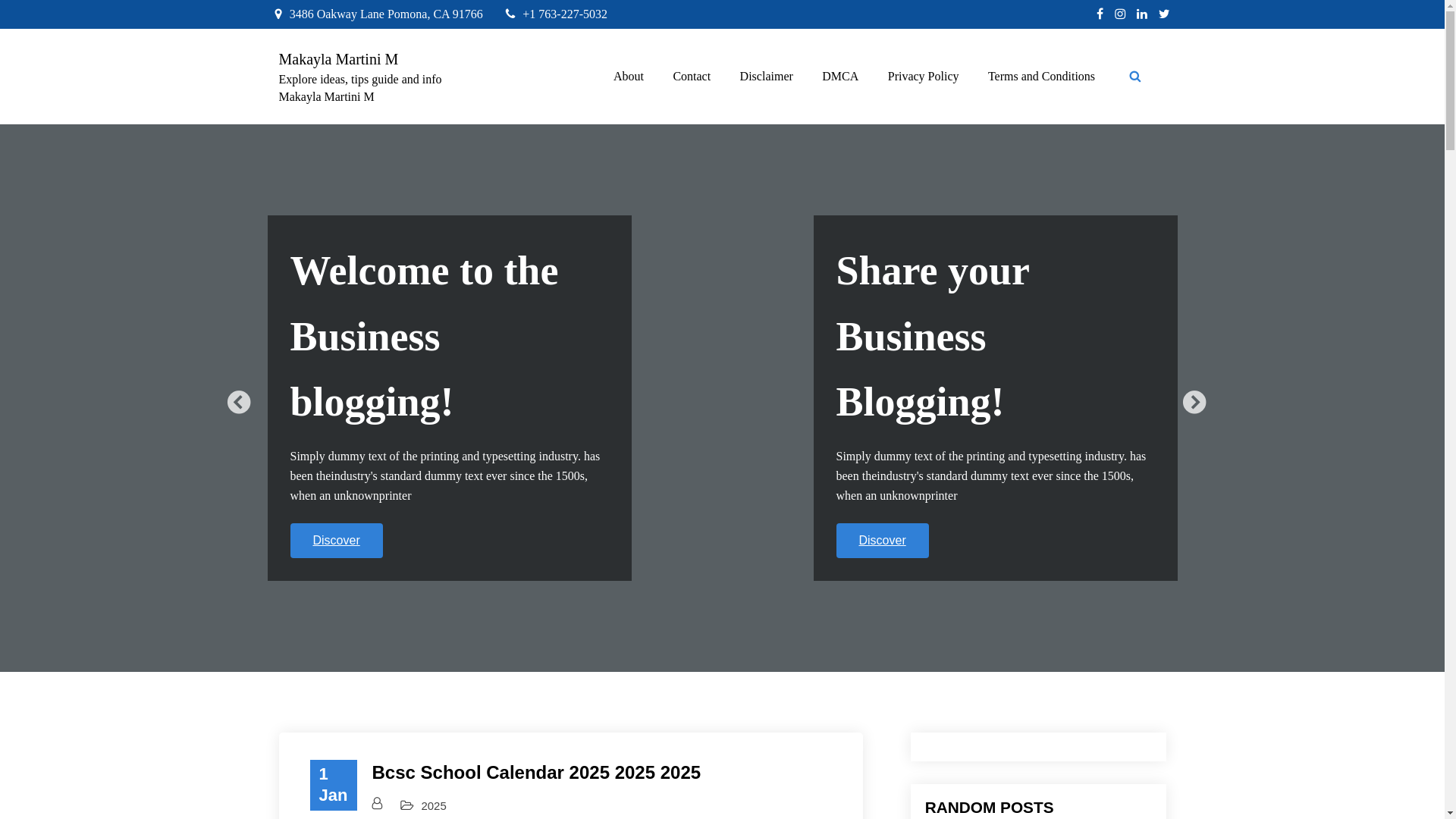
Task: Click the site tagline Explore ideas text
Action: pyautogui.click(x=360, y=88)
